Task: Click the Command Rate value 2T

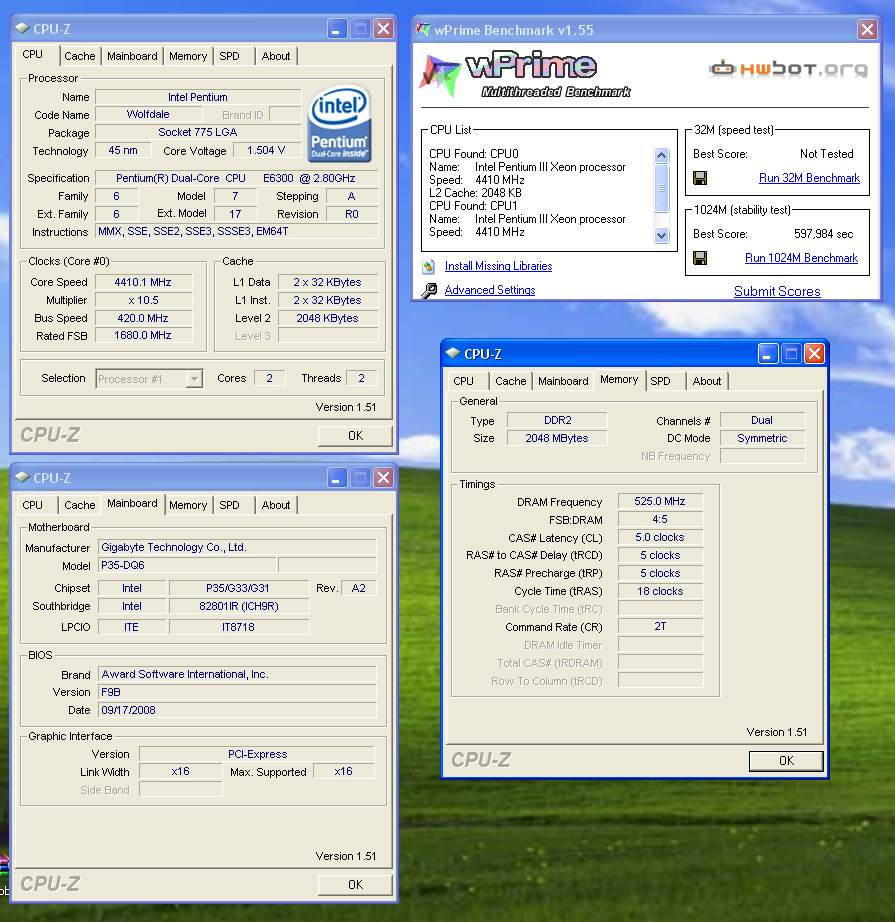Action: coord(660,627)
